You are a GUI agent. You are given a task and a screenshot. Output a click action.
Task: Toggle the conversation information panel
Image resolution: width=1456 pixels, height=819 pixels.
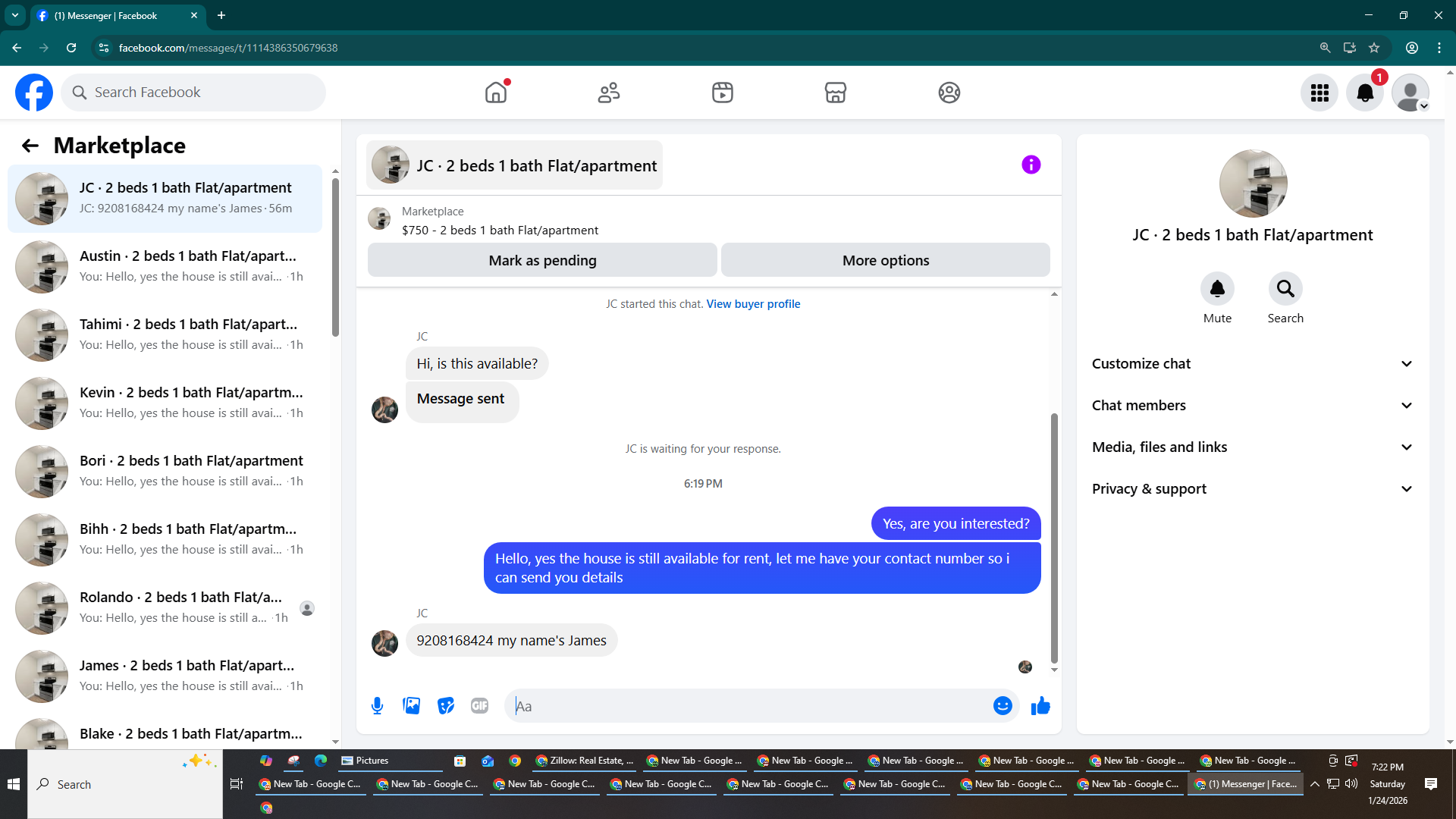coord(1031,165)
